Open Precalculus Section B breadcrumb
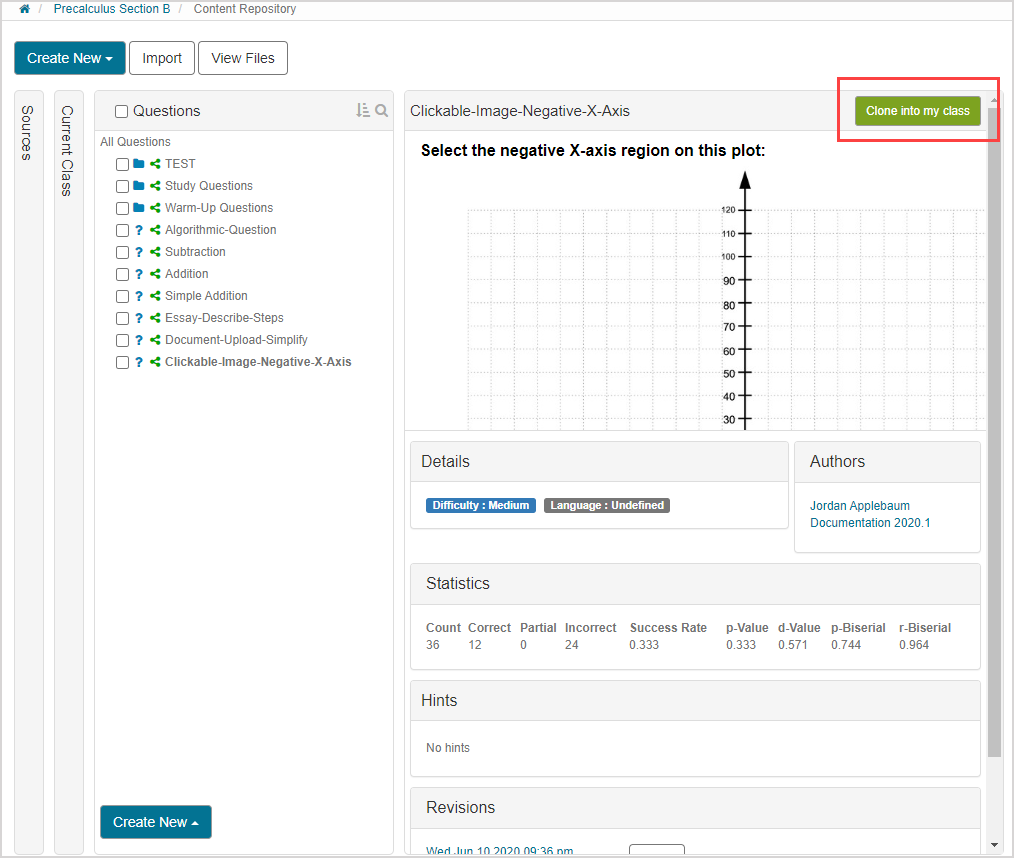 coord(111,9)
